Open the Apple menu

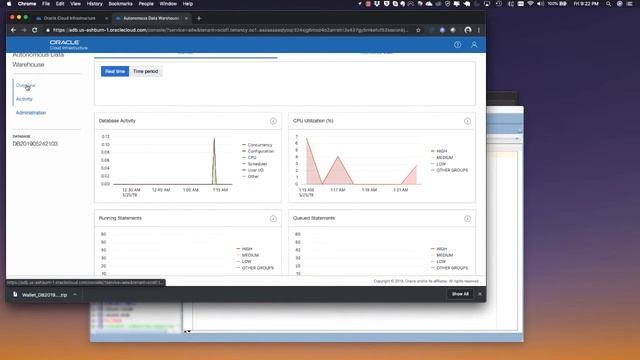9,4
